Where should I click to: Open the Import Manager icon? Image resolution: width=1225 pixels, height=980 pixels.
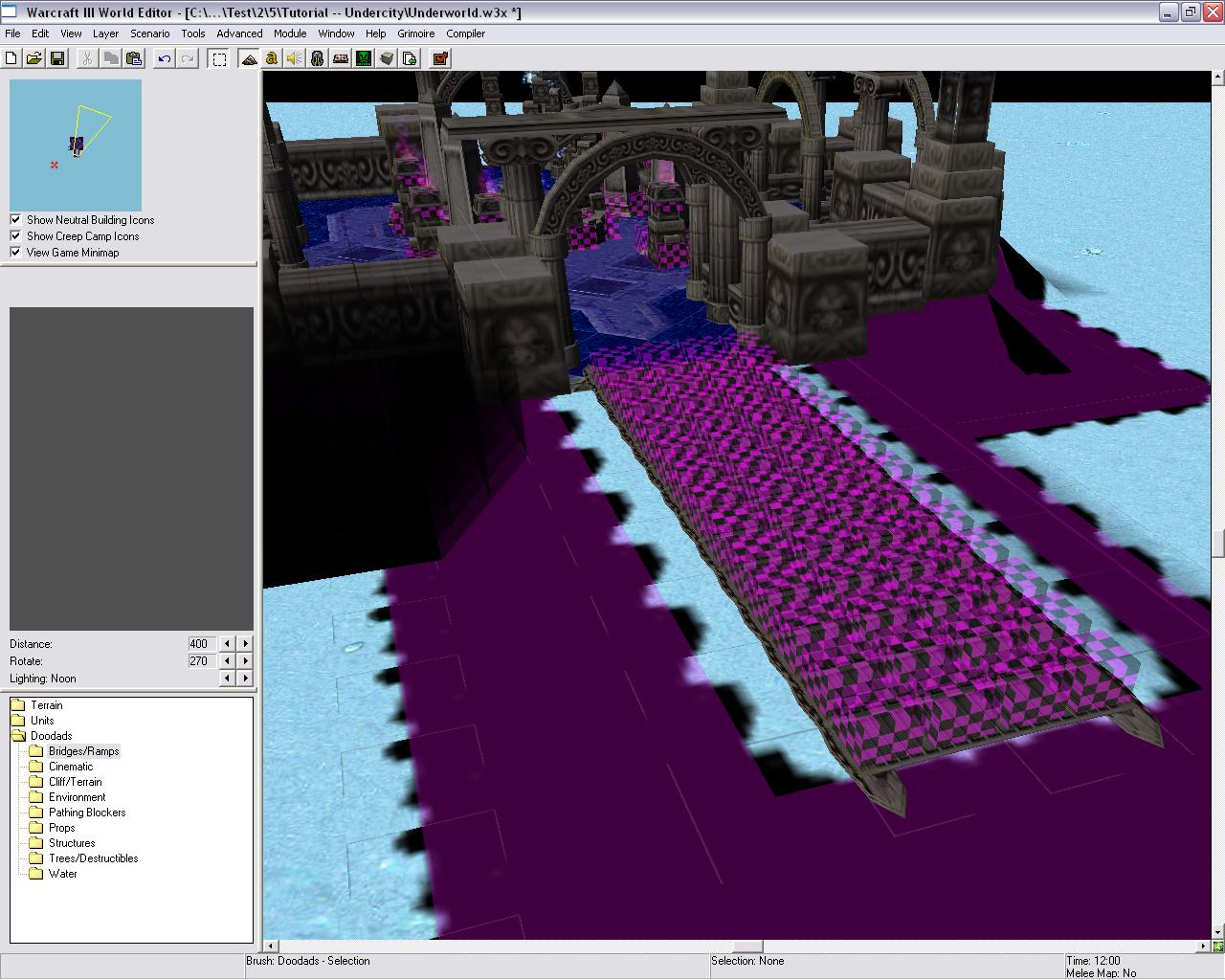(410, 58)
